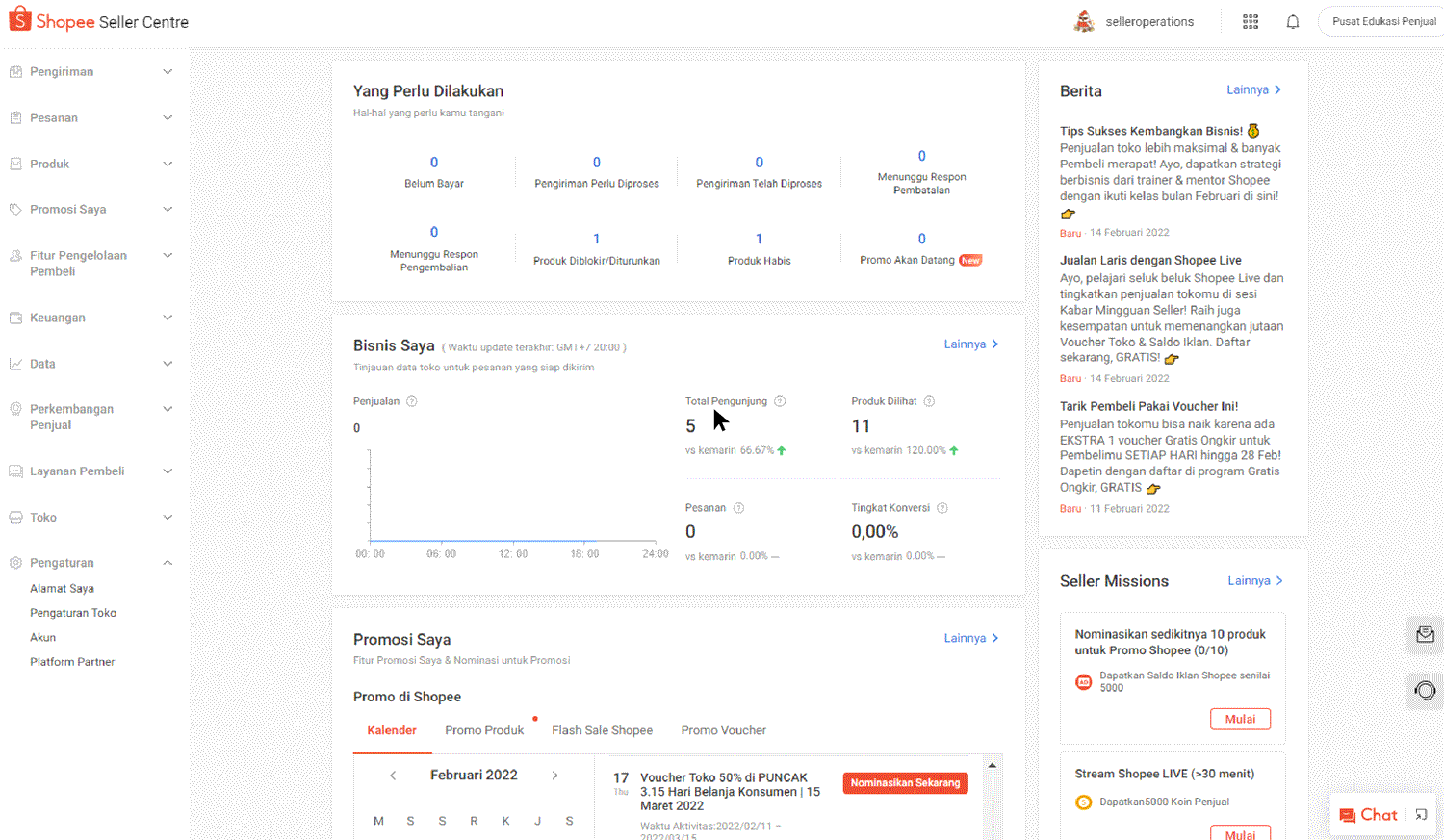Expand the Promosi Saya sidebar menu
The width and height of the screenshot is (1444, 840).
pos(90,210)
